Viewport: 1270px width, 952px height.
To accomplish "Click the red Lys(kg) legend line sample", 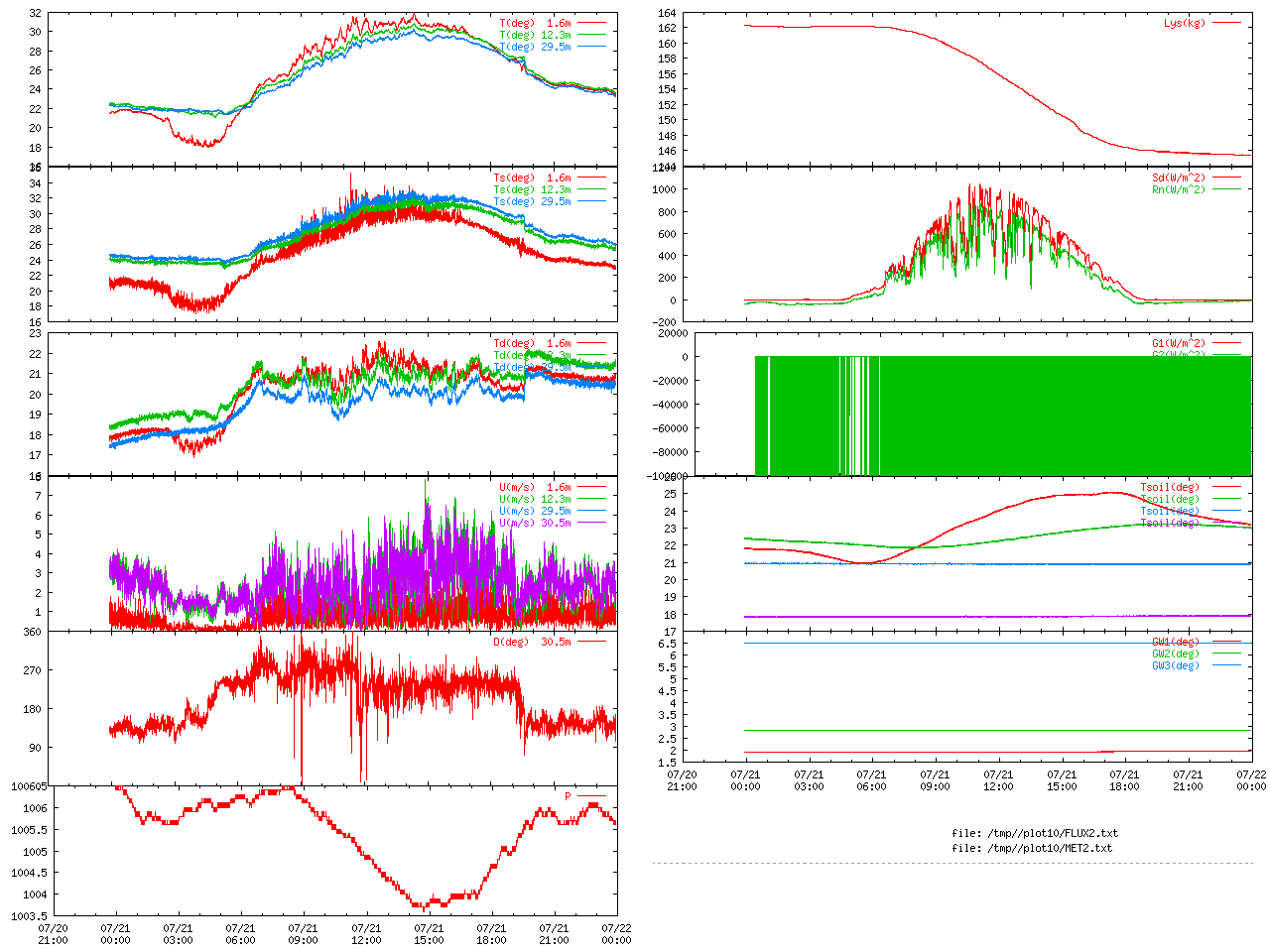I will [x=1226, y=23].
